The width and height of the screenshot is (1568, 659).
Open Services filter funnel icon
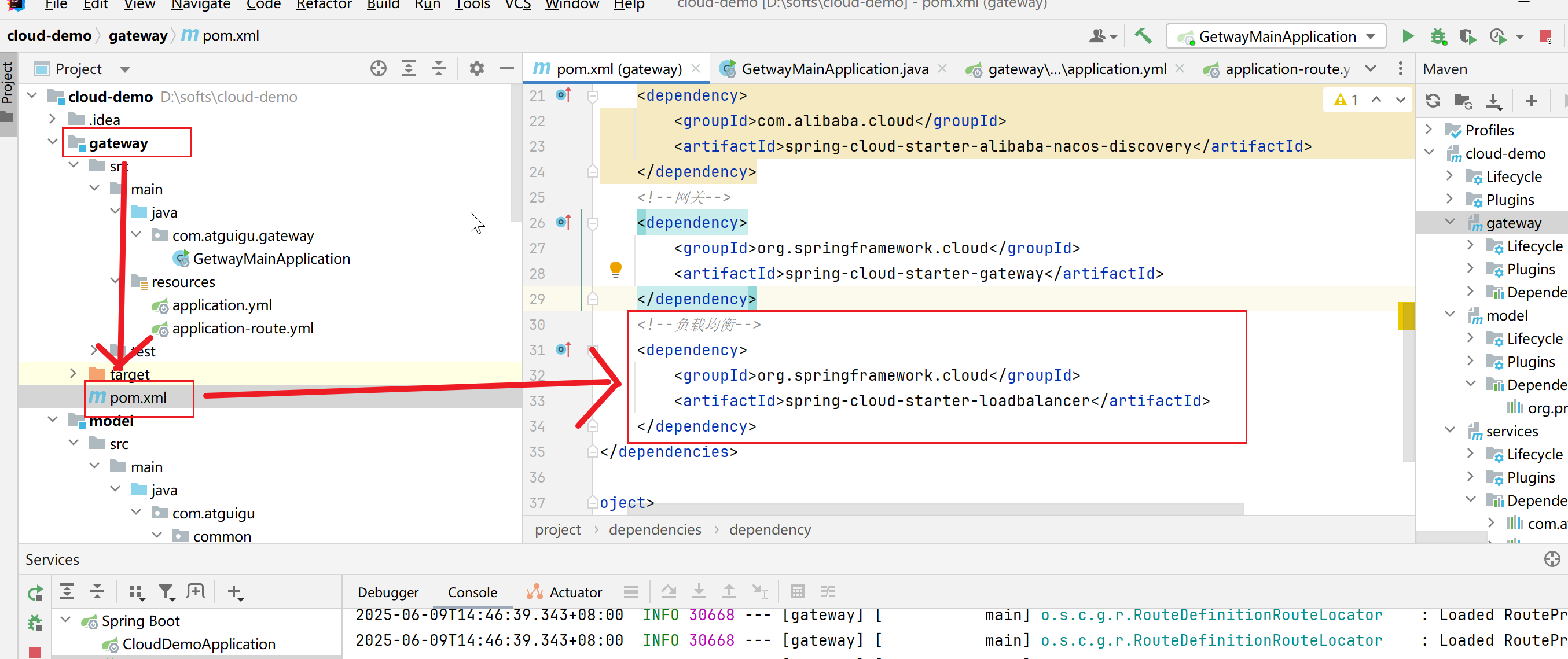point(166,591)
